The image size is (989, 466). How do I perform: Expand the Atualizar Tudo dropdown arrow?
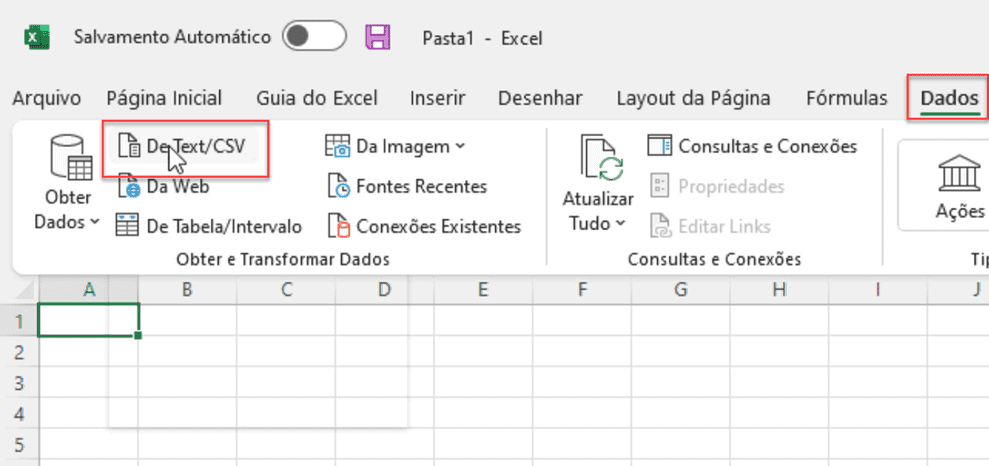[620, 223]
